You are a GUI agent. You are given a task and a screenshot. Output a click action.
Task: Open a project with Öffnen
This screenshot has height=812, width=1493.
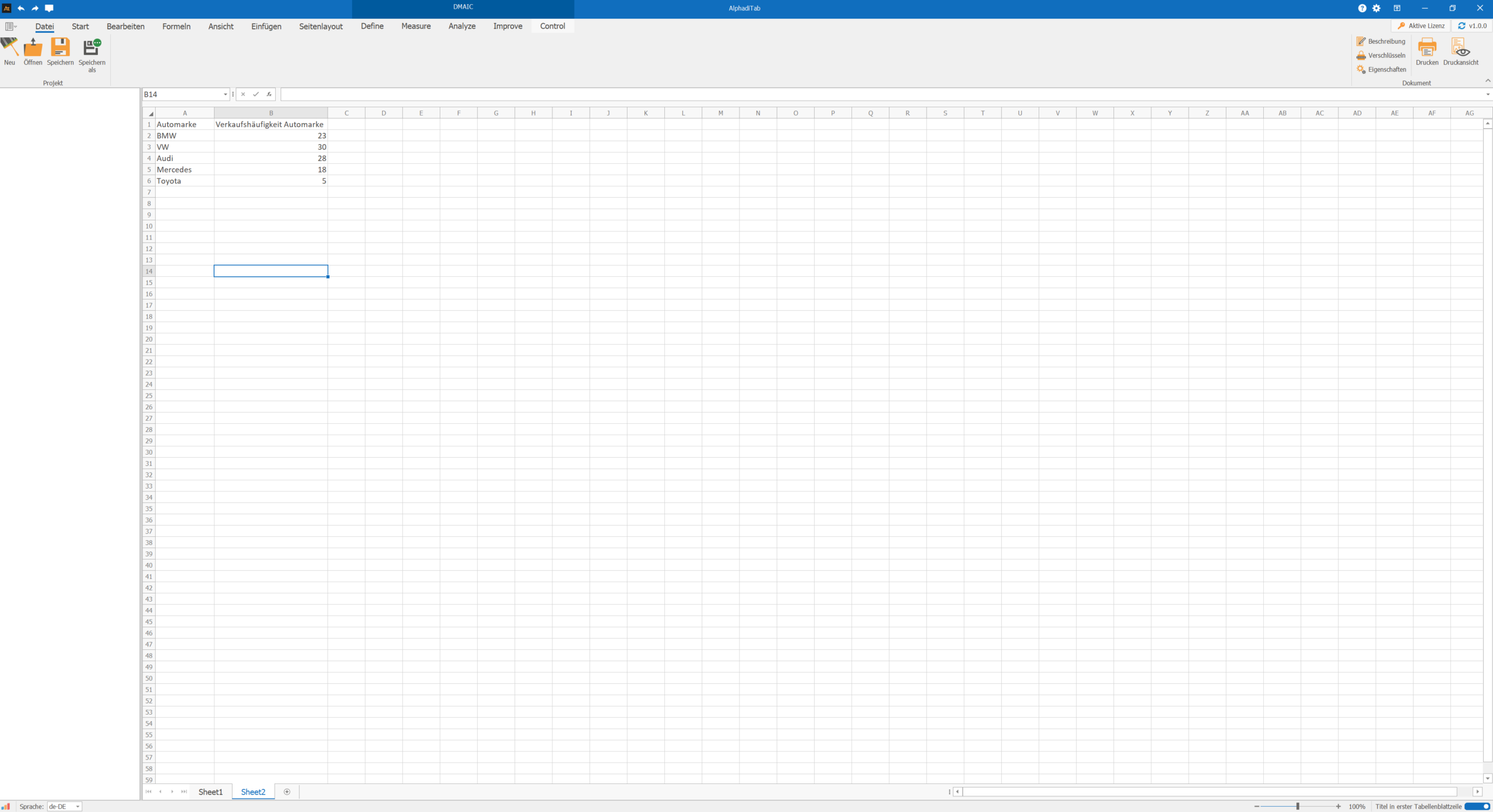pyautogui.click(x=33, y=48)
